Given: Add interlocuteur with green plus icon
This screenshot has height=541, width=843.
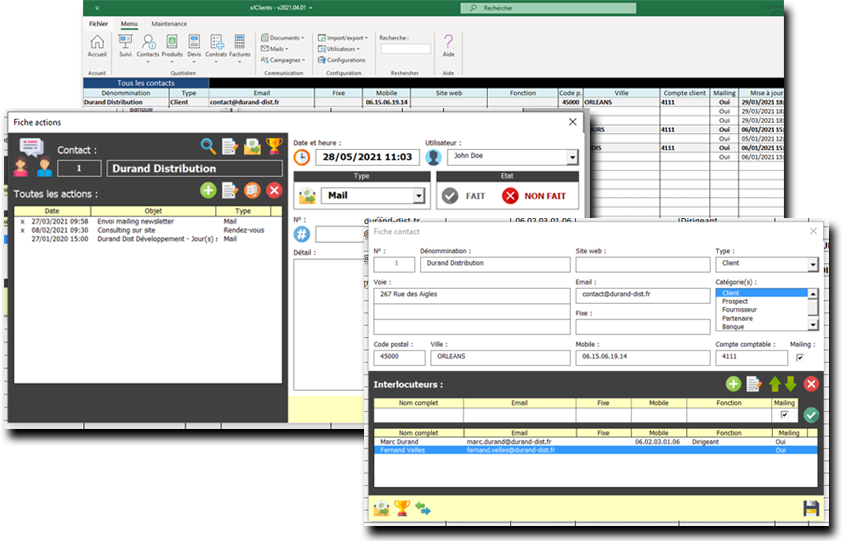Looking at the screenshot, I should click(x=733, y=384).
